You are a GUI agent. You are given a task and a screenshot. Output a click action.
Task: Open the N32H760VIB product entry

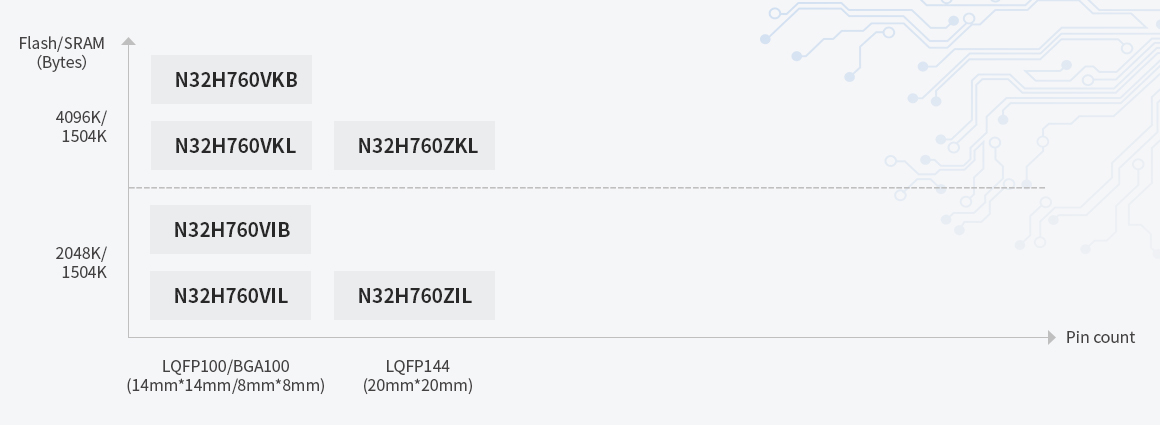pyautogui.click(x=231, y=230)
